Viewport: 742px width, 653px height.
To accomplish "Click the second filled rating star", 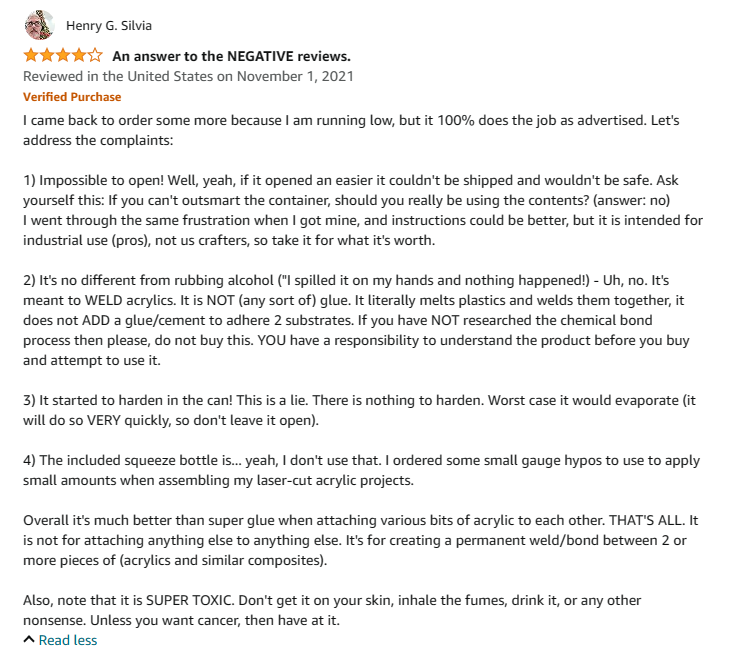I will (x=47, y=55).
